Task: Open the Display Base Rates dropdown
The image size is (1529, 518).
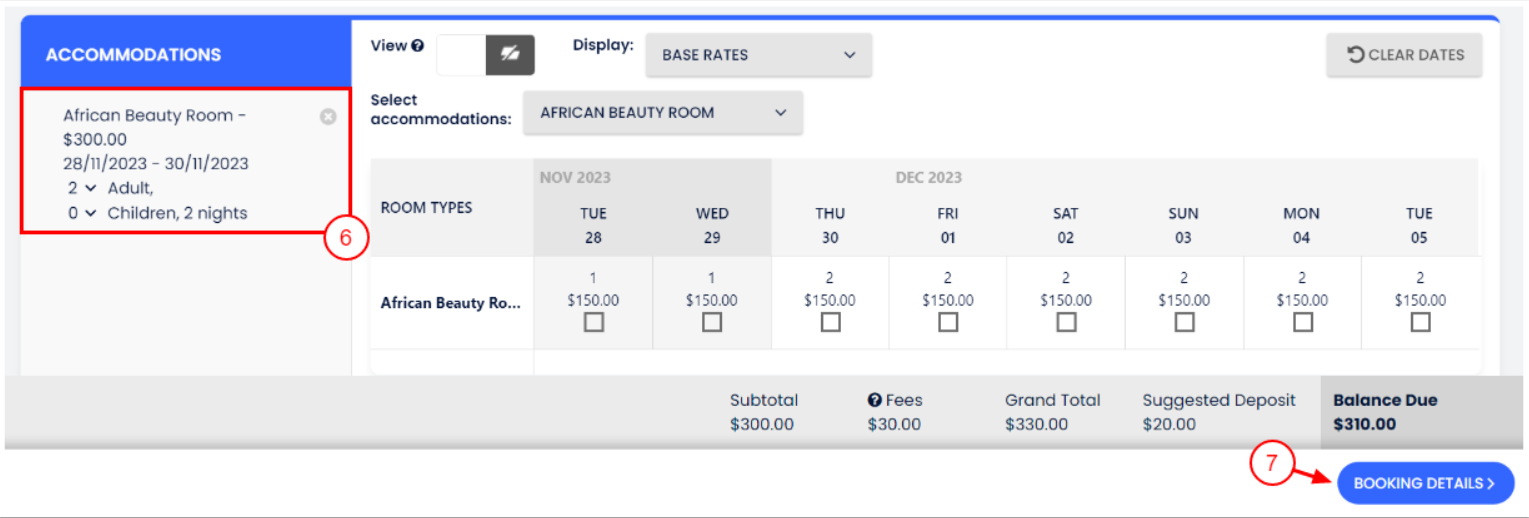Action: [758, 55]
